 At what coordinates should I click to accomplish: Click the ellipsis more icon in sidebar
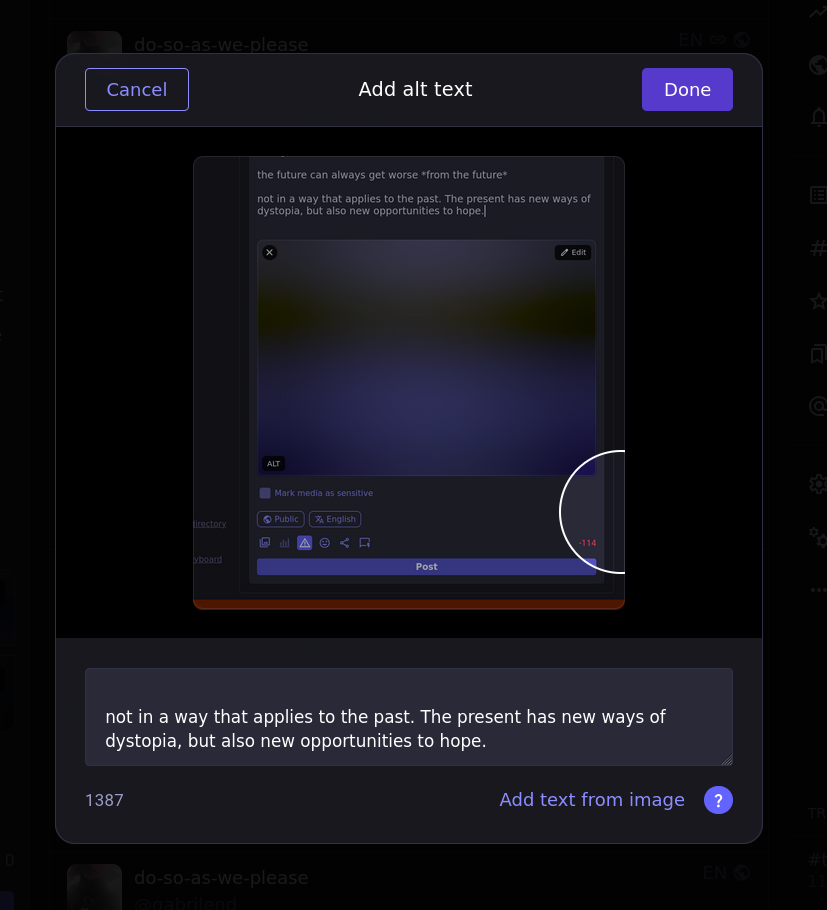click(818, 590)
